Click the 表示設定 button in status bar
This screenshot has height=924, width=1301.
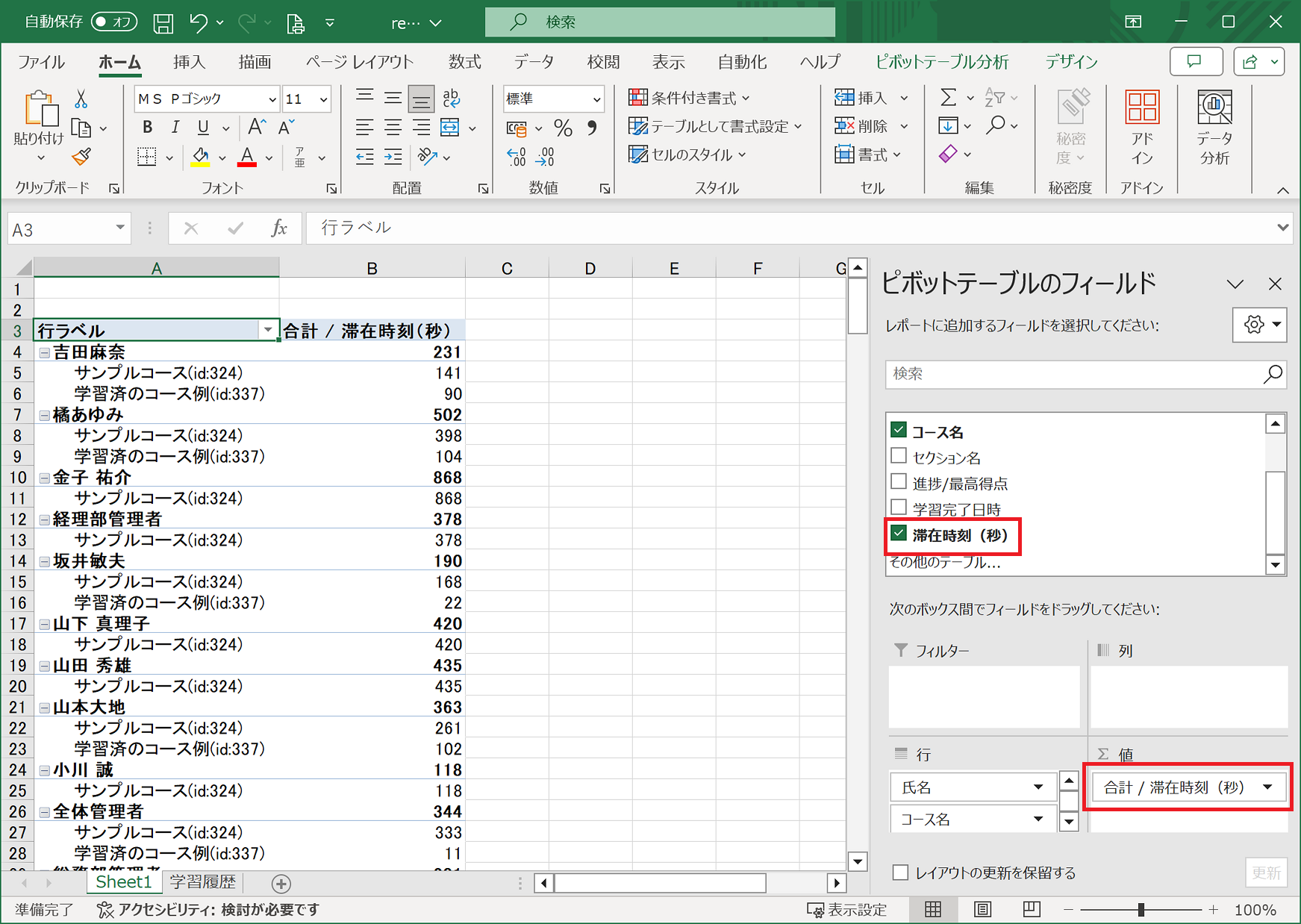tap(847, 910)
